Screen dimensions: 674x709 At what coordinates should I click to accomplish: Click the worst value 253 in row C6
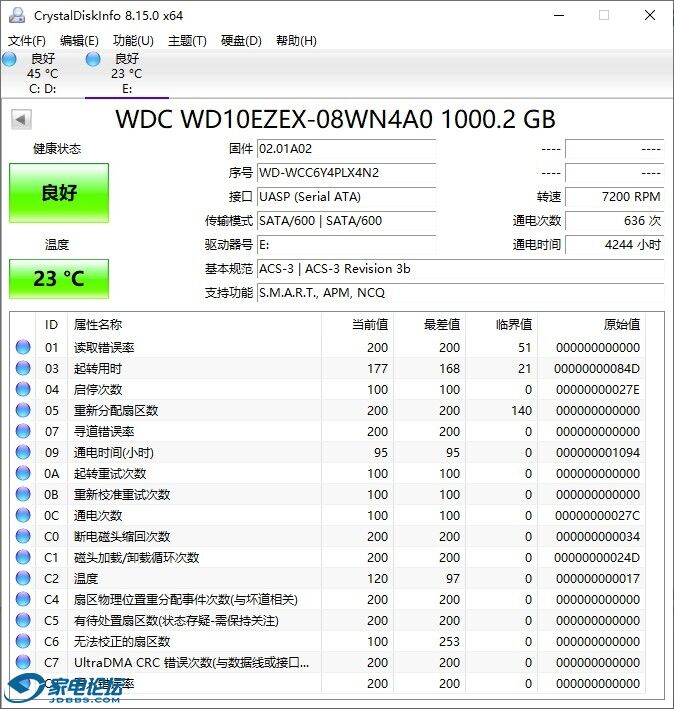point(449,642)
